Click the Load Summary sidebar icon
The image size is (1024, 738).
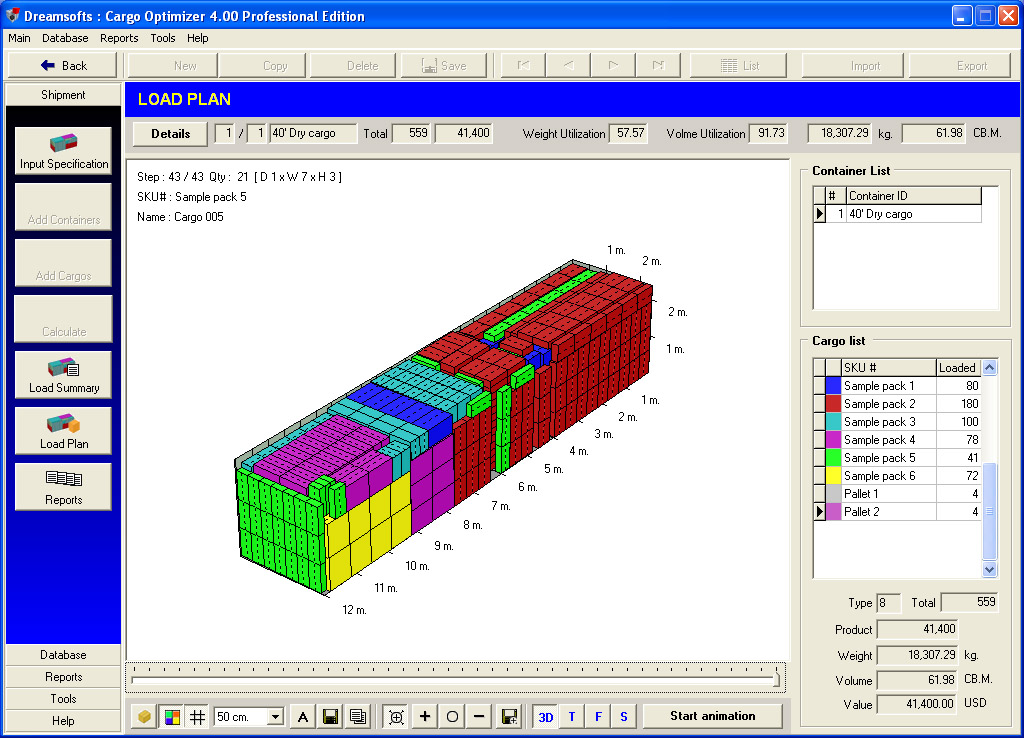click(x=63, y=375)
